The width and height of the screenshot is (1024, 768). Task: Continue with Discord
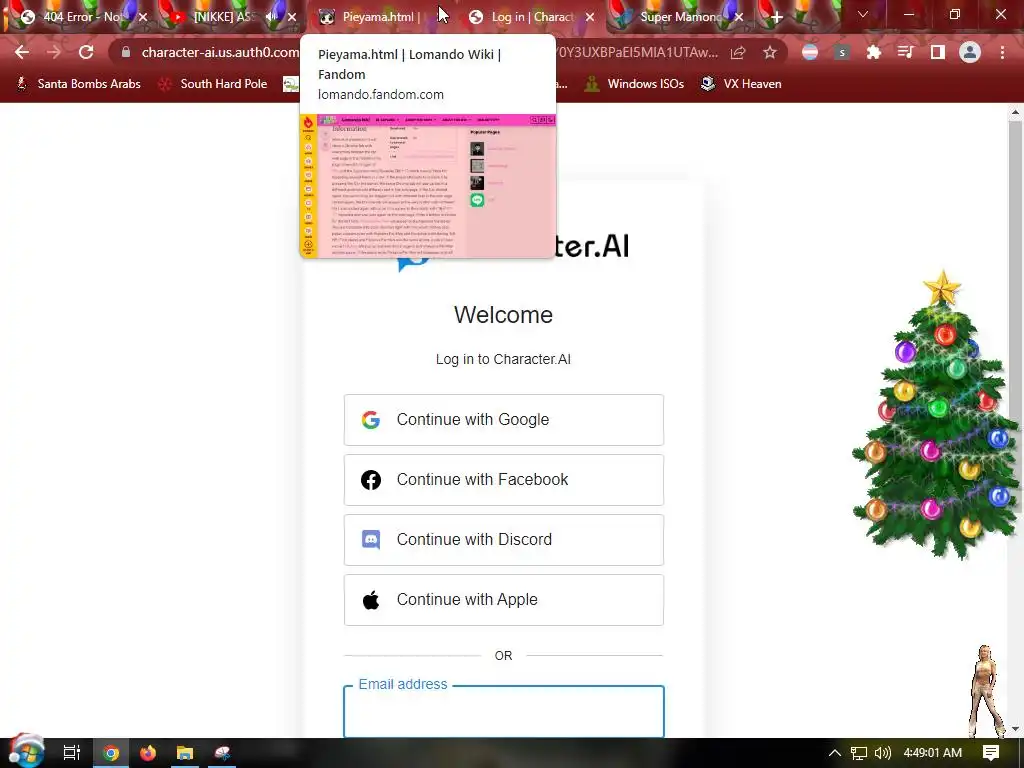click(504, 540)
